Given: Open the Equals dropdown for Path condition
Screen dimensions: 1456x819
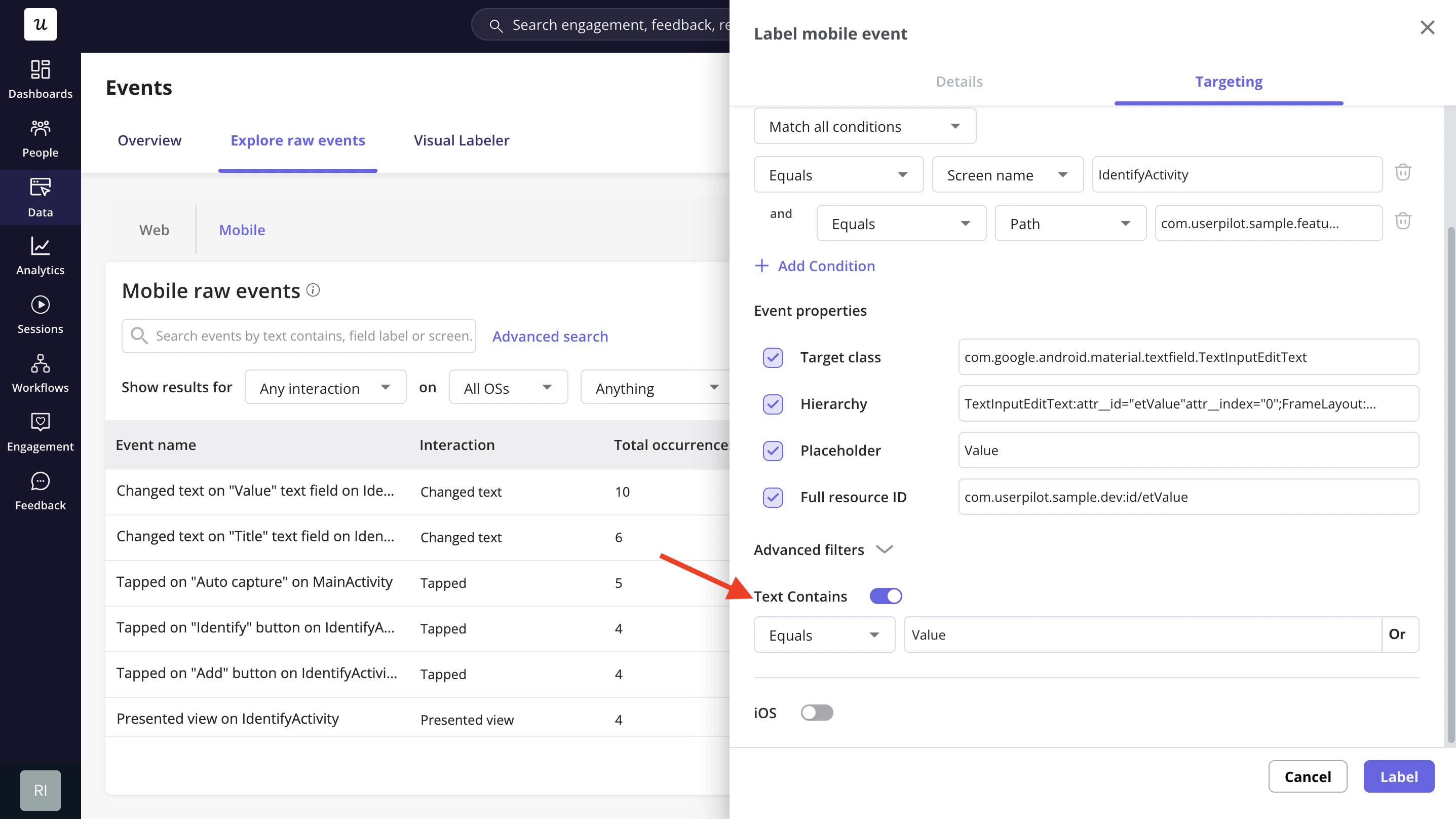Looking at the screenshot, I should [901, 224].
